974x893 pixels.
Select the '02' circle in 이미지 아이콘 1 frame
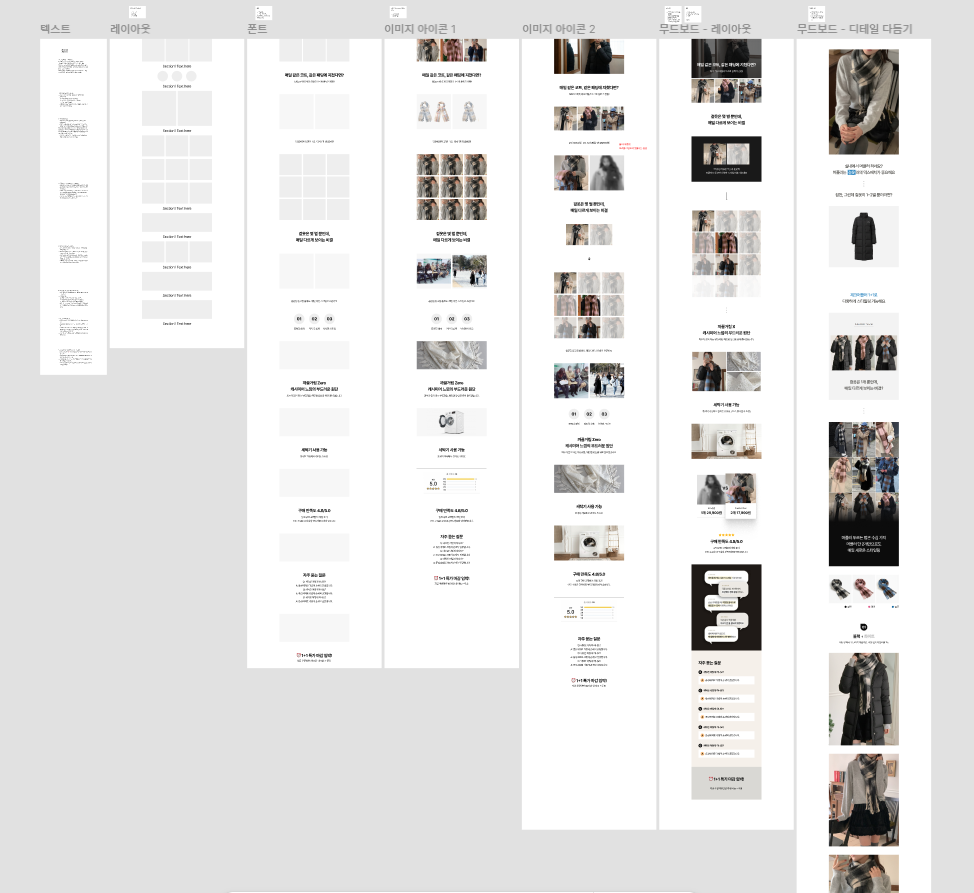click(x=452, y=319)
